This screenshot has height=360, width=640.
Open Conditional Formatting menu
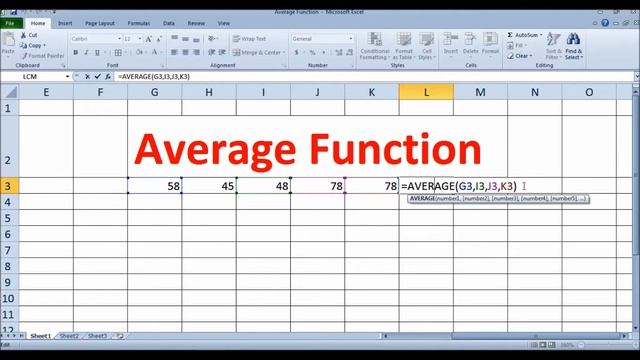[374, 46]
